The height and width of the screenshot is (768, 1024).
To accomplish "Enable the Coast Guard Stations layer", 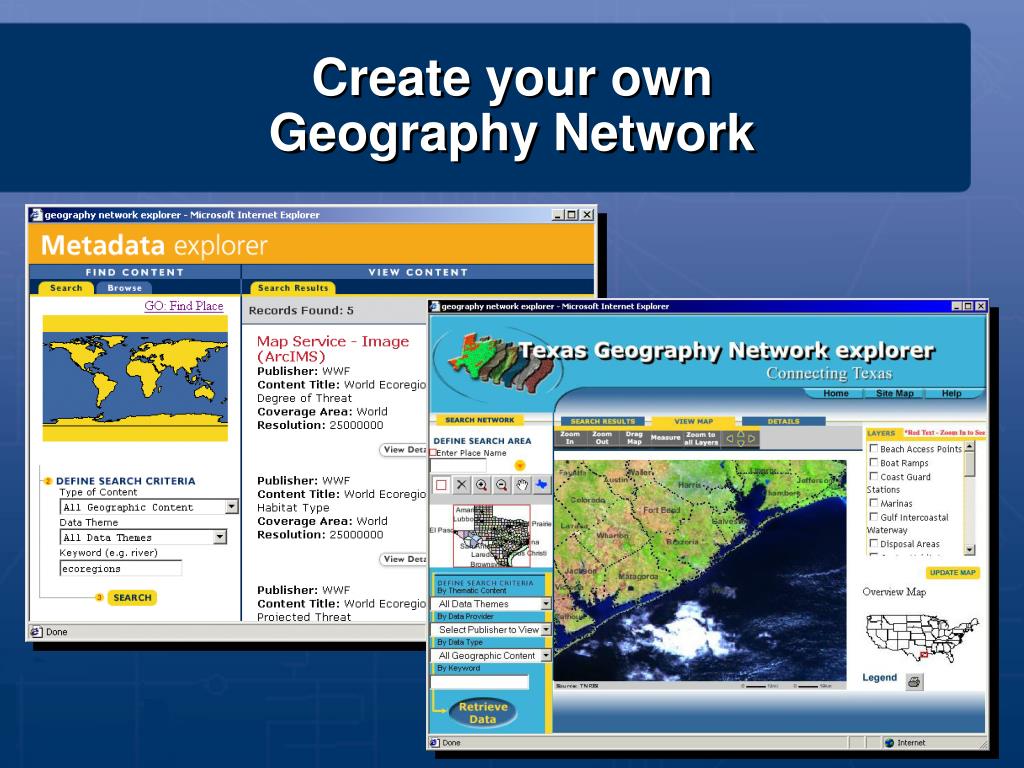I will (x=873, y=475).
